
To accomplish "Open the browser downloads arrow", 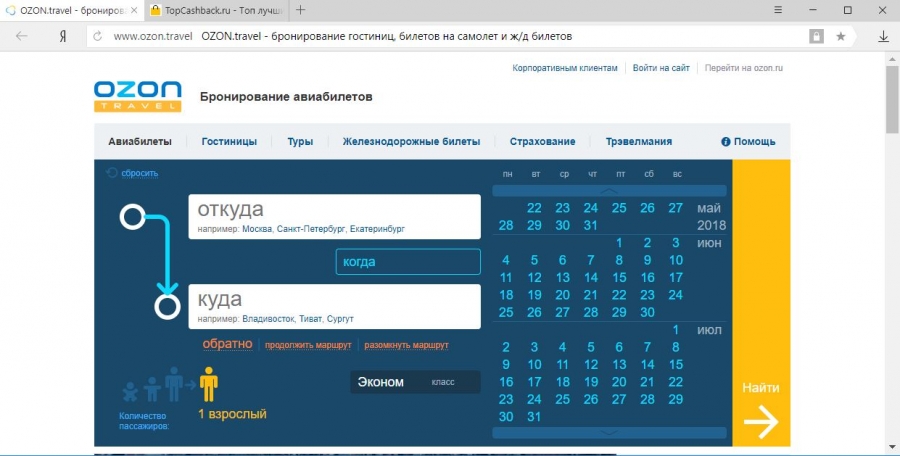I will 883,36.
